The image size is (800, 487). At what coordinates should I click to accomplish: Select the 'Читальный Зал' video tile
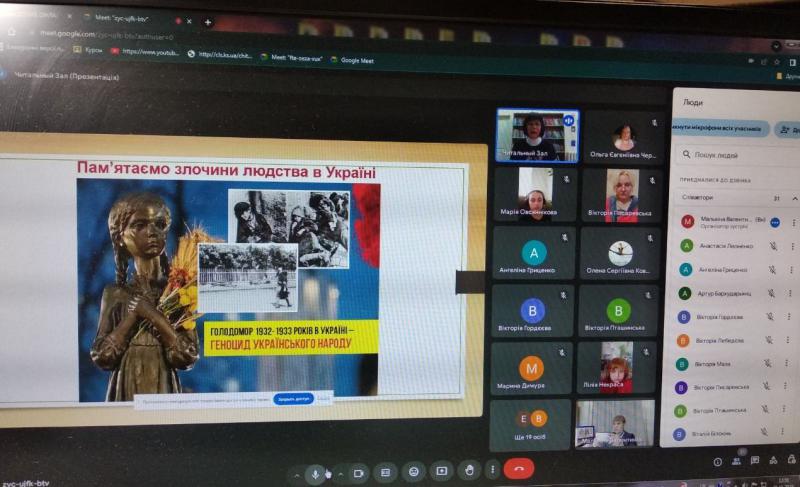(537, 136)
